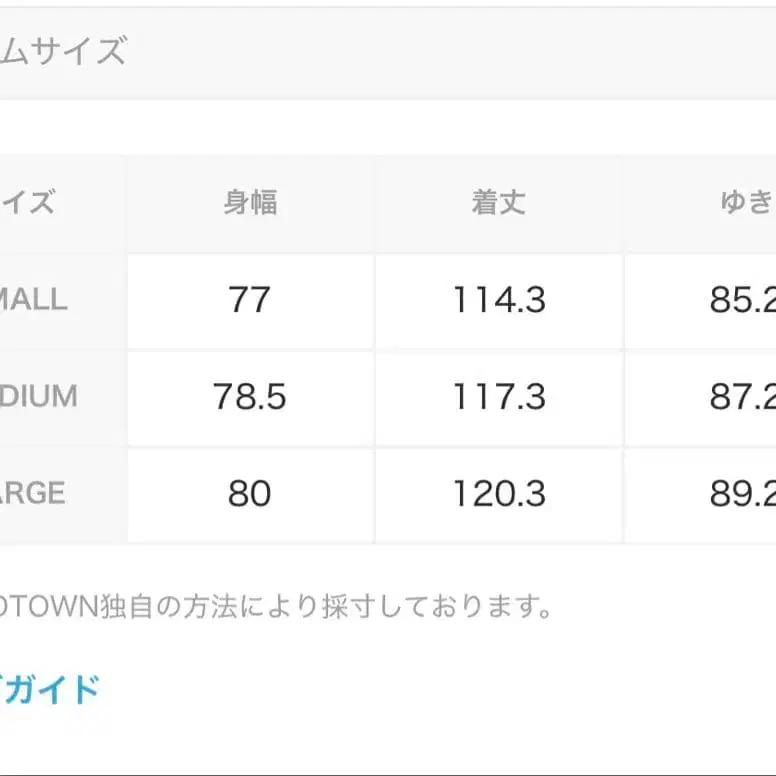Select the 着丈 column header
This screenshot has width=776, height=776.
click(x=498, y=203)
